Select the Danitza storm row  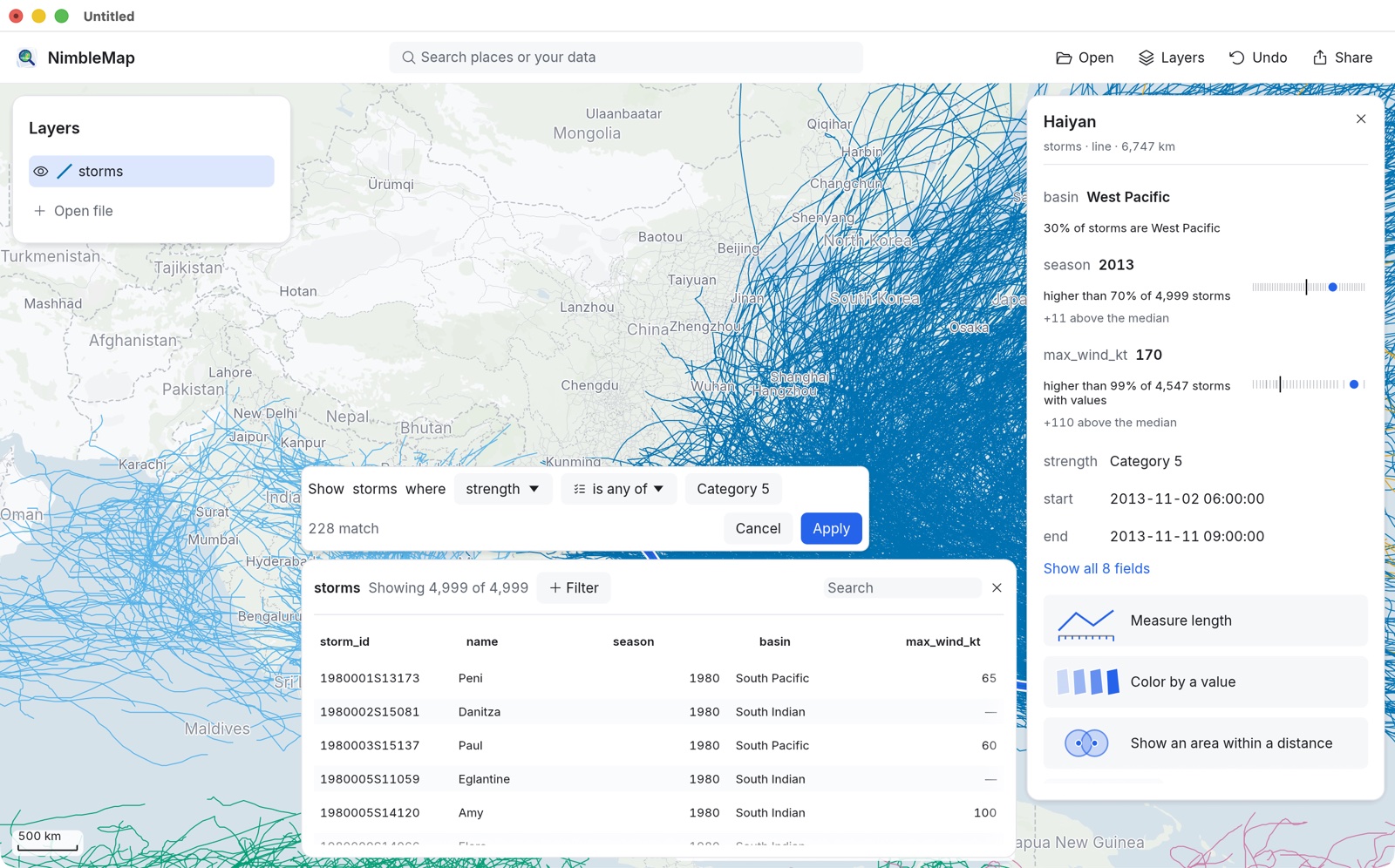[658, 712]
